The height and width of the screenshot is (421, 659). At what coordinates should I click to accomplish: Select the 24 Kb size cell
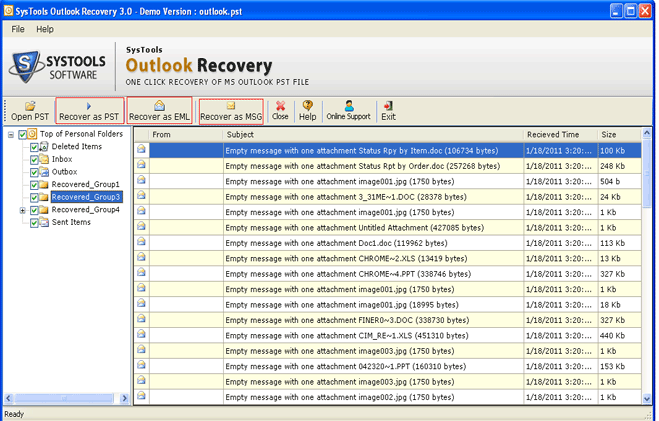pyautogui.click(x=619, y=197)
